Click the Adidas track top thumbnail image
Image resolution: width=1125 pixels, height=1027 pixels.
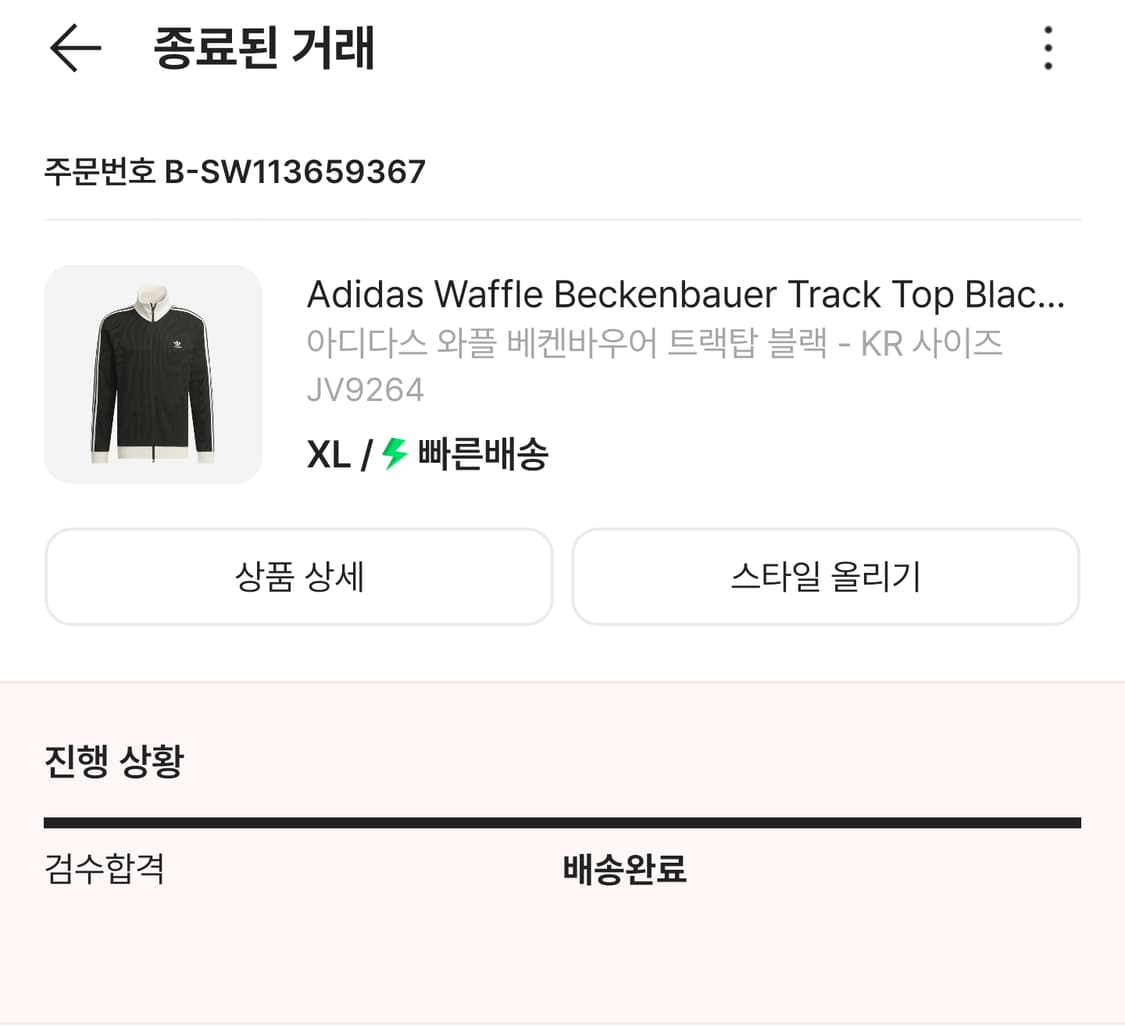(152, 374)
